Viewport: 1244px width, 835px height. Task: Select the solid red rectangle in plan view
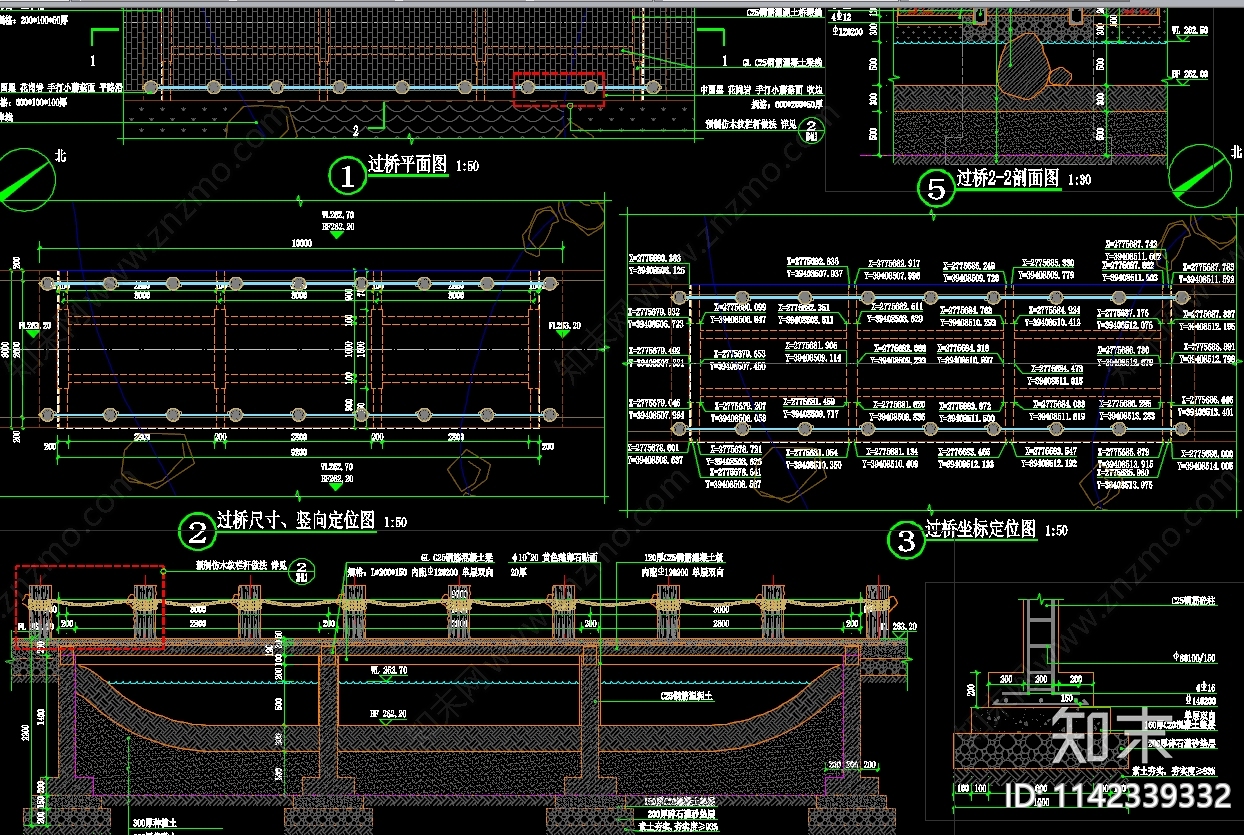559,88
